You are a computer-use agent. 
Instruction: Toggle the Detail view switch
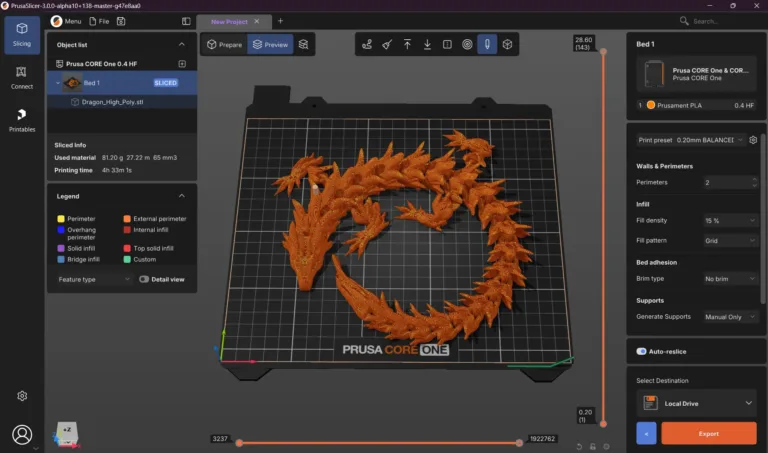pyautogui.click(x=144, y=279)
